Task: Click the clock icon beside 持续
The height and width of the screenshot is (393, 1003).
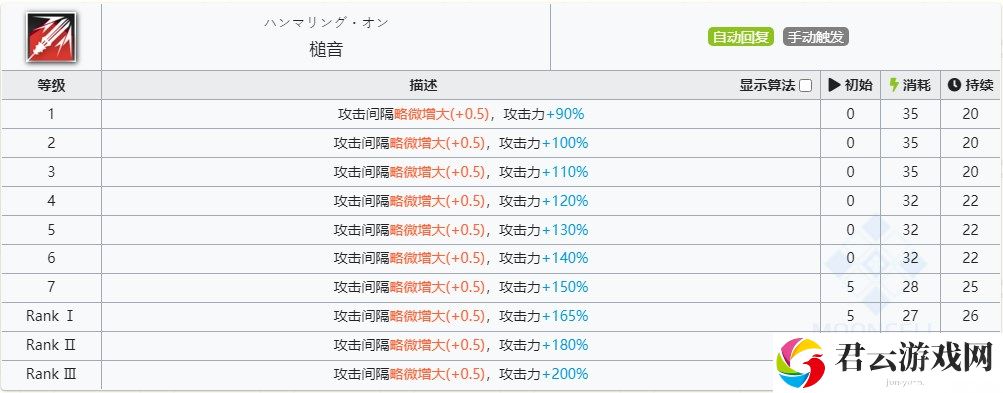Action: tap(954, 85)
